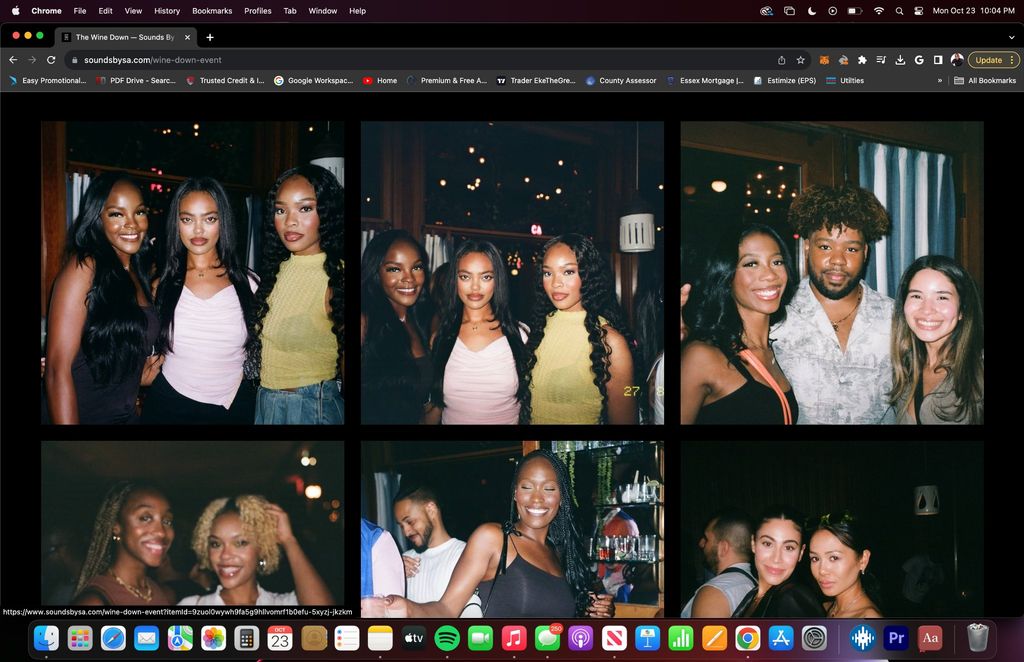Open a new tab with plus button
The image size is (1024, 662).
[x=210, y=37]
